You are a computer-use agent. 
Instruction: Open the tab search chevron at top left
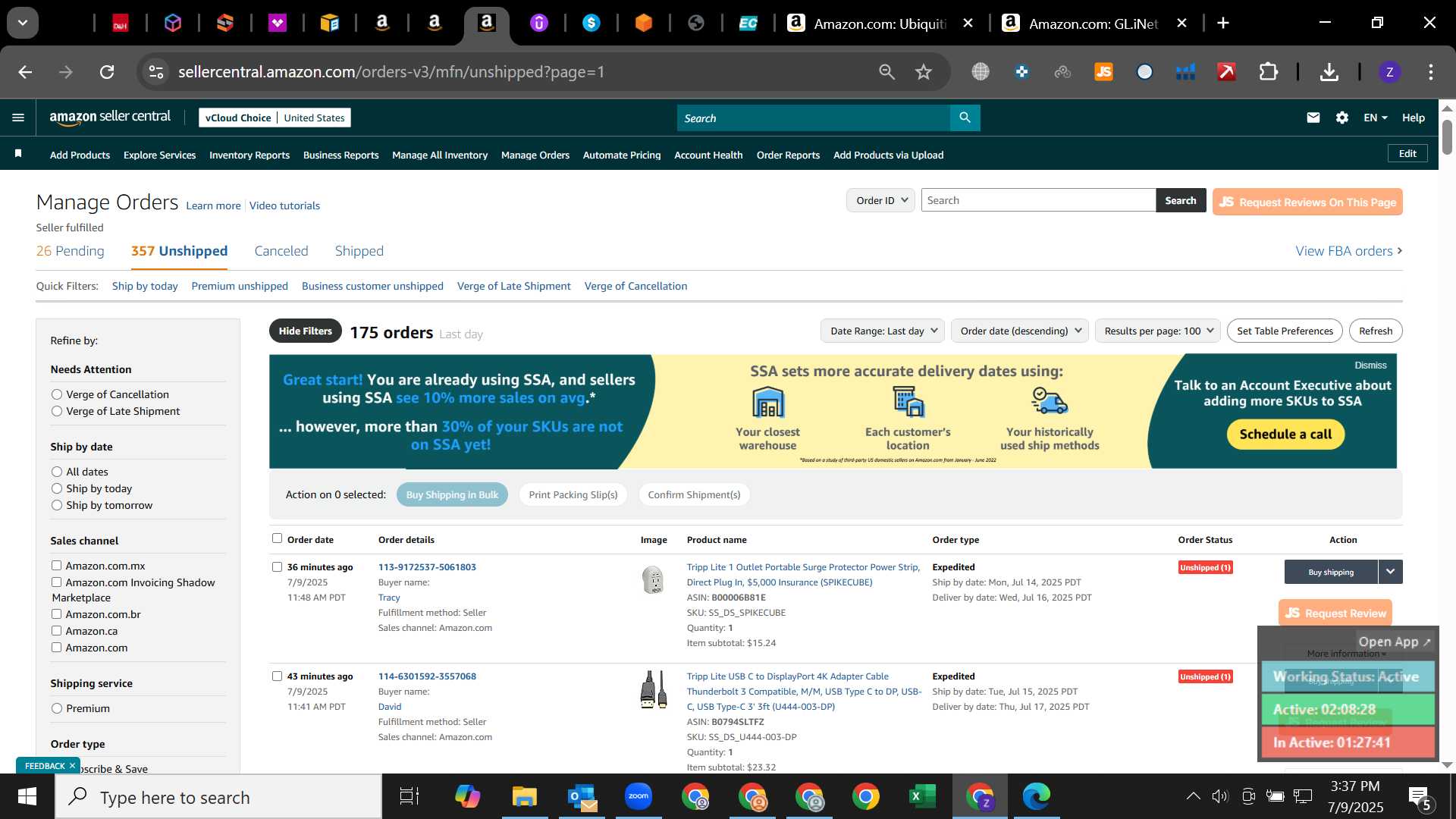(23, 23)
